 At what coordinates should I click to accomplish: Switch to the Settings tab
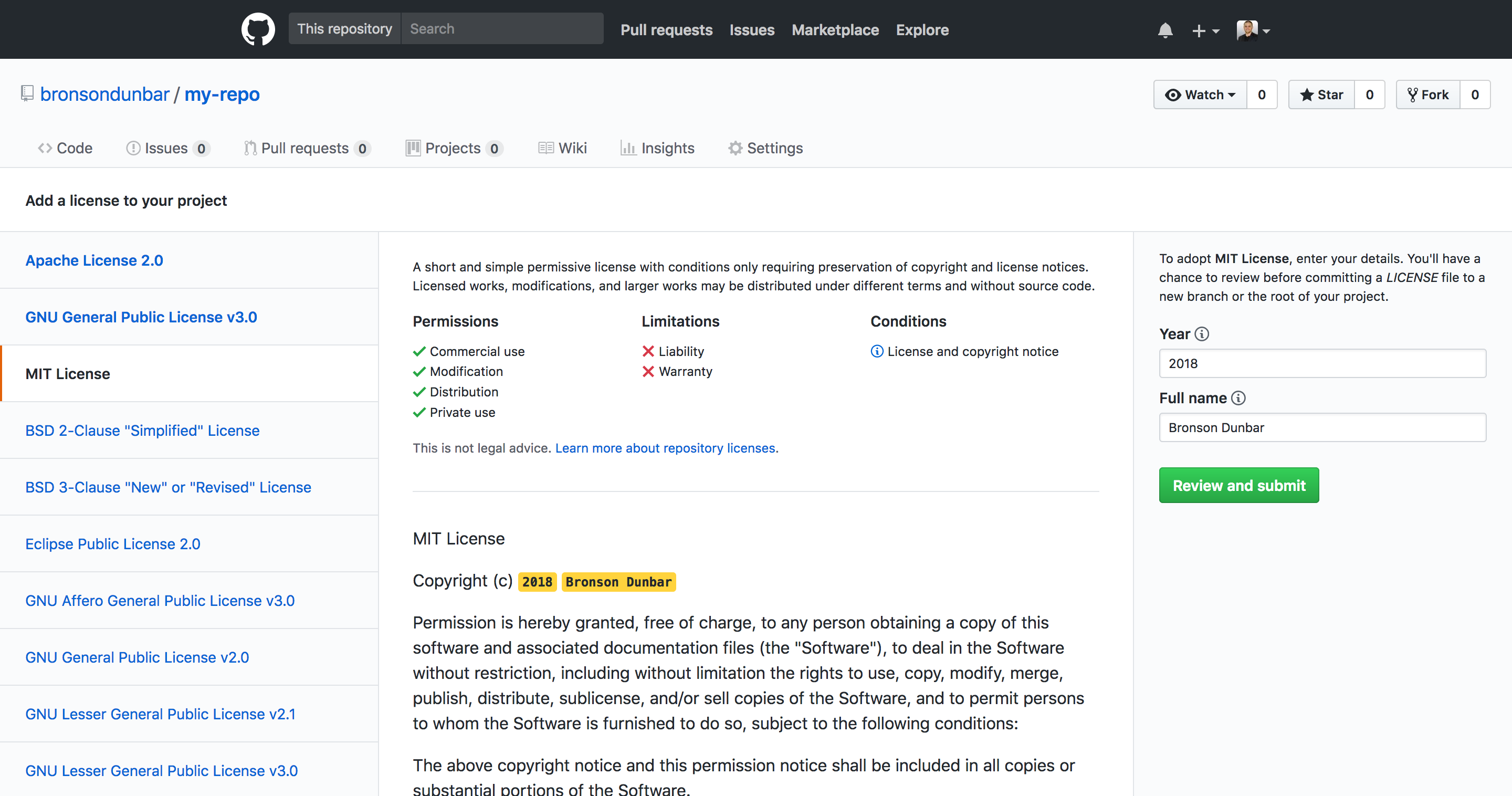(x=765, y=148)
